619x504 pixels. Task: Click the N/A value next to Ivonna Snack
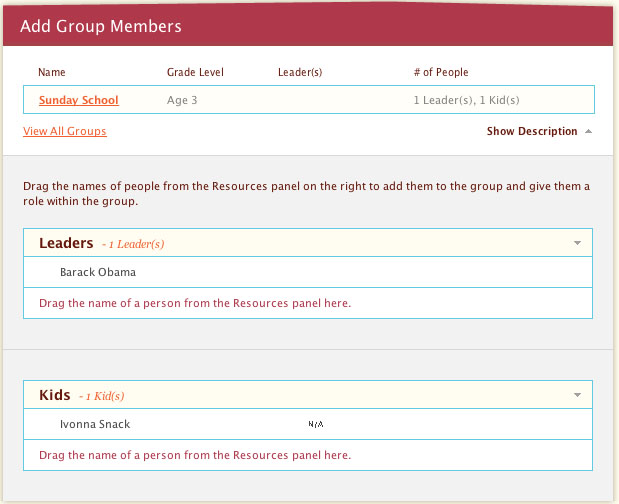pos(317,424)
